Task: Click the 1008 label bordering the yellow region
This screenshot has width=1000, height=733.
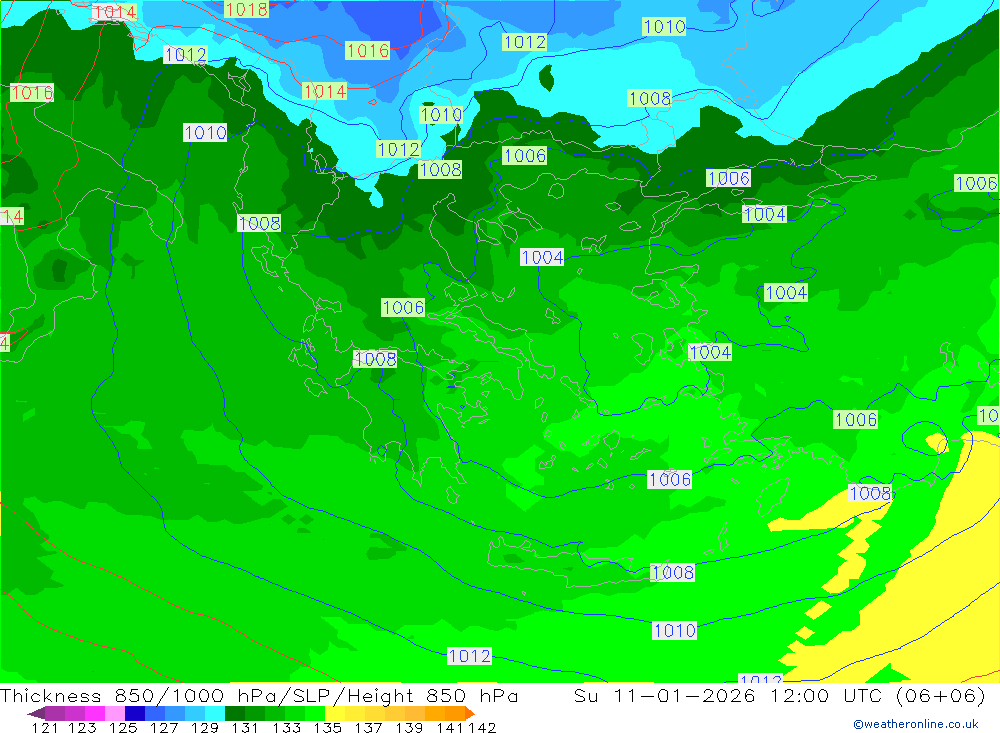Action: point(871,493)
